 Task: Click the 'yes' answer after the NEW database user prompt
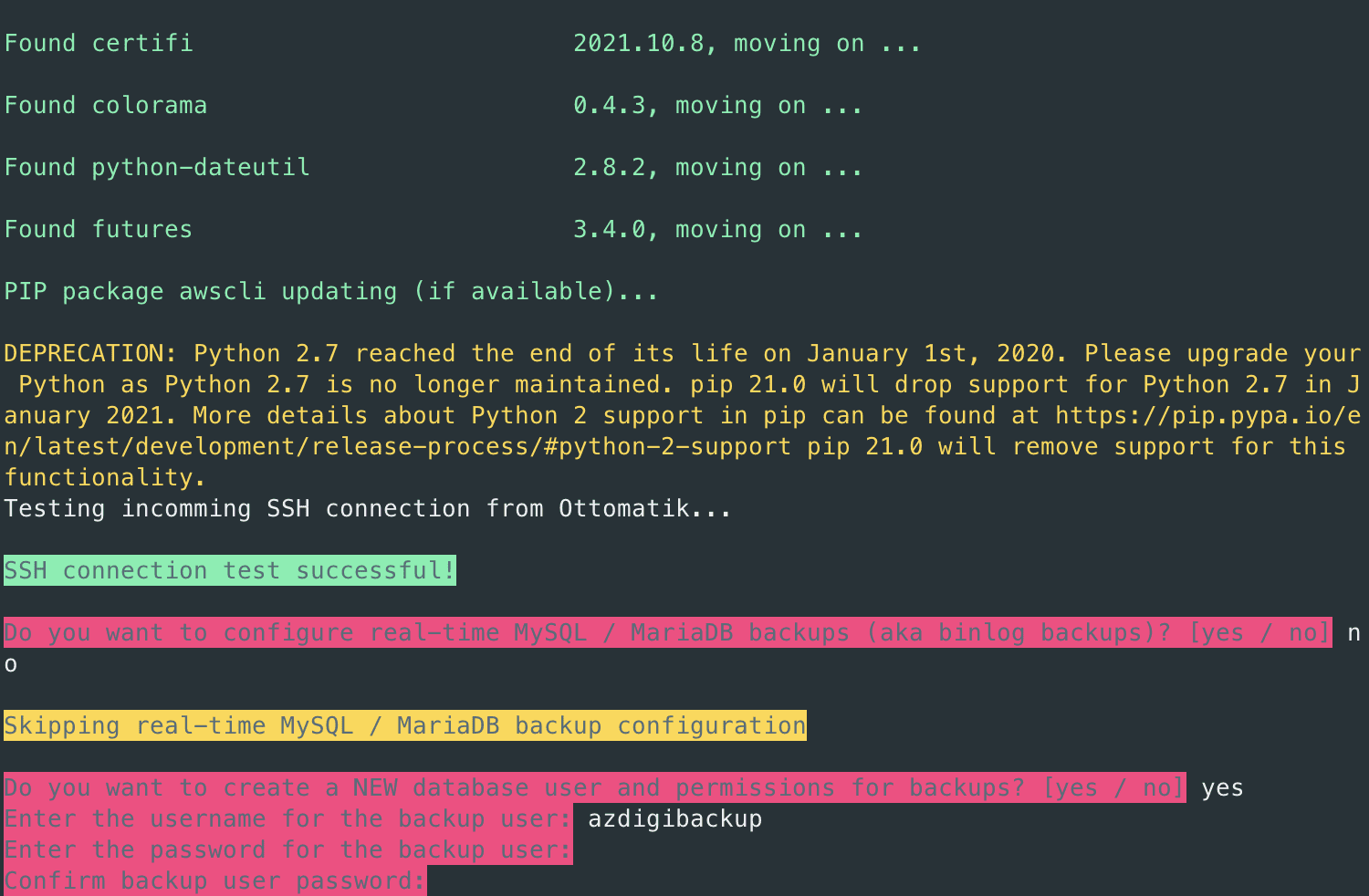point(1222,788)
